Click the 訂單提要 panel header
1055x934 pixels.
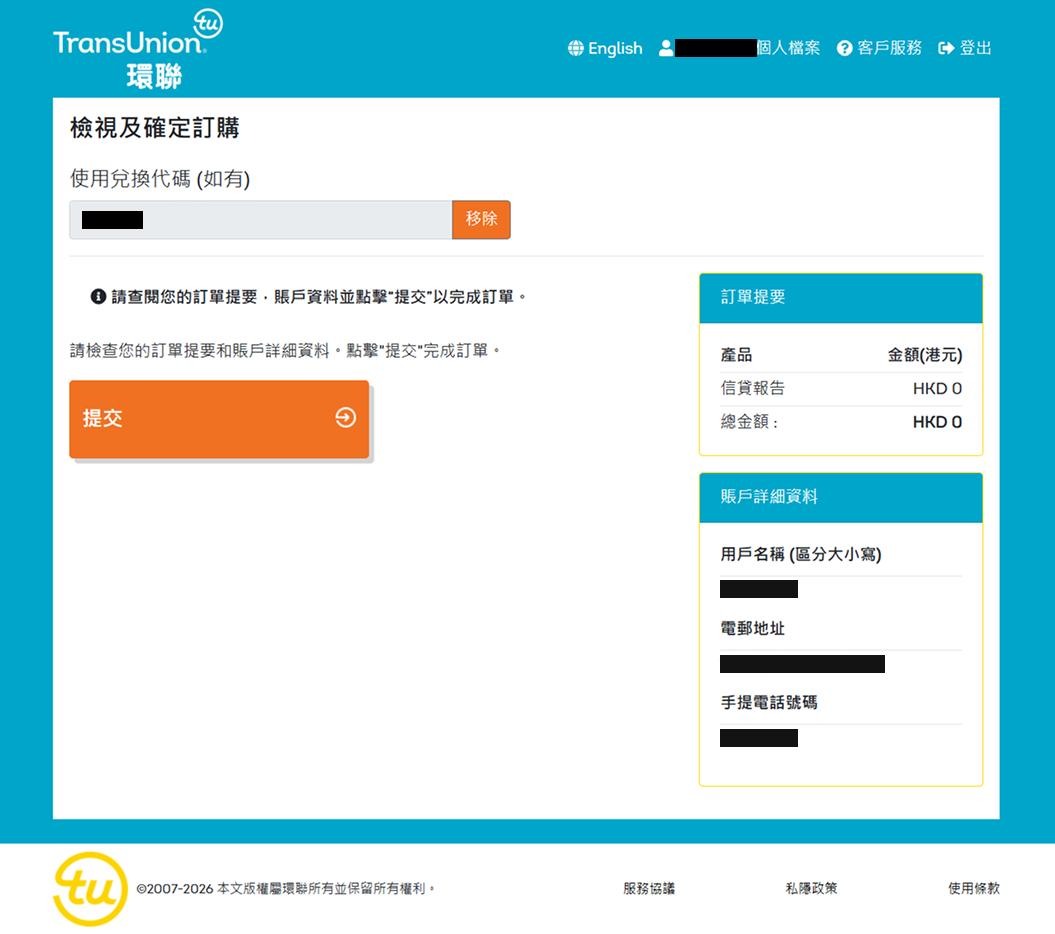click(841, 297)
